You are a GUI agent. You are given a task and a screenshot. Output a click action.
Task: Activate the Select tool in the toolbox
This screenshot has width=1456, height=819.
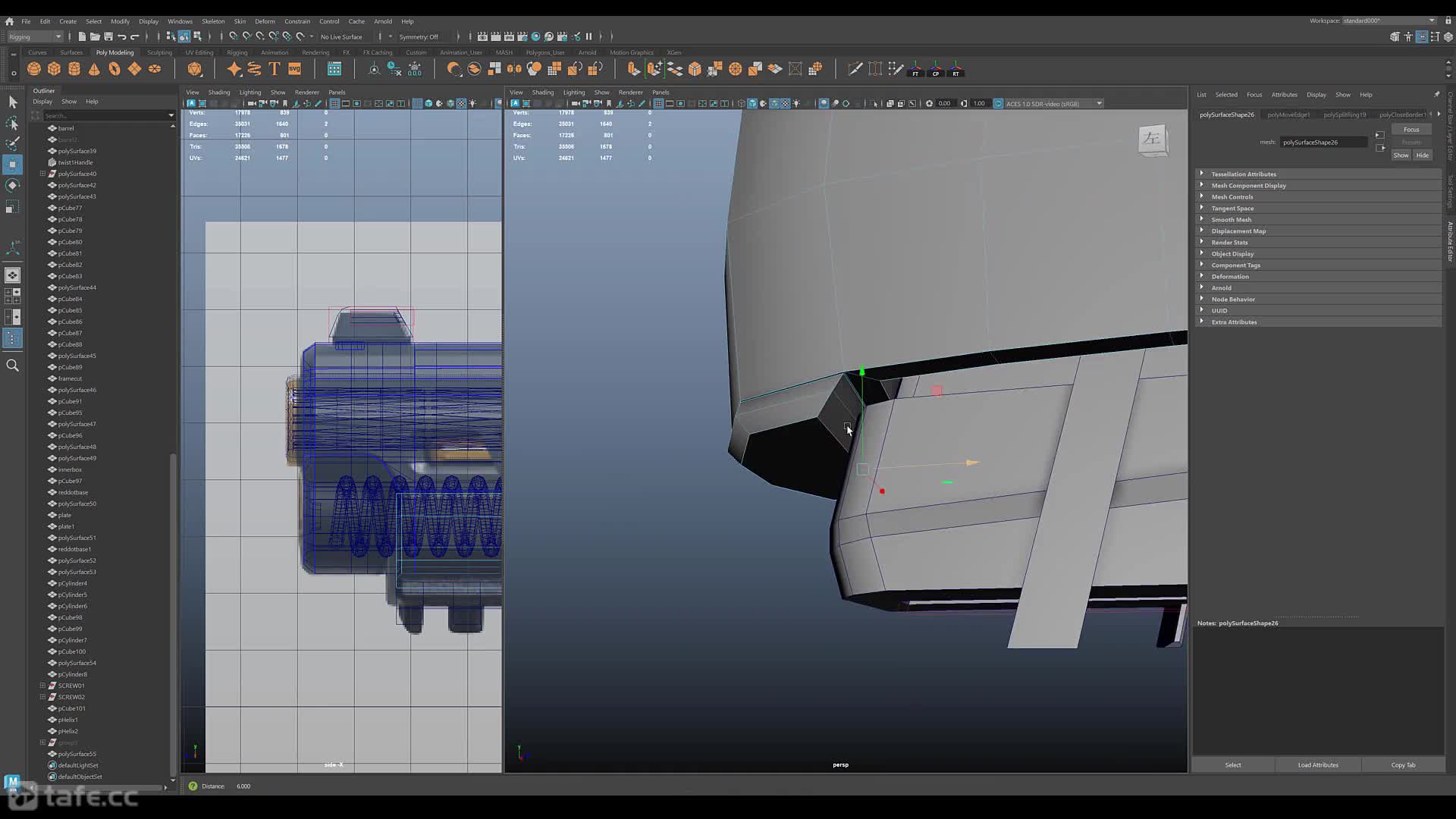click(x=13, y=102)
